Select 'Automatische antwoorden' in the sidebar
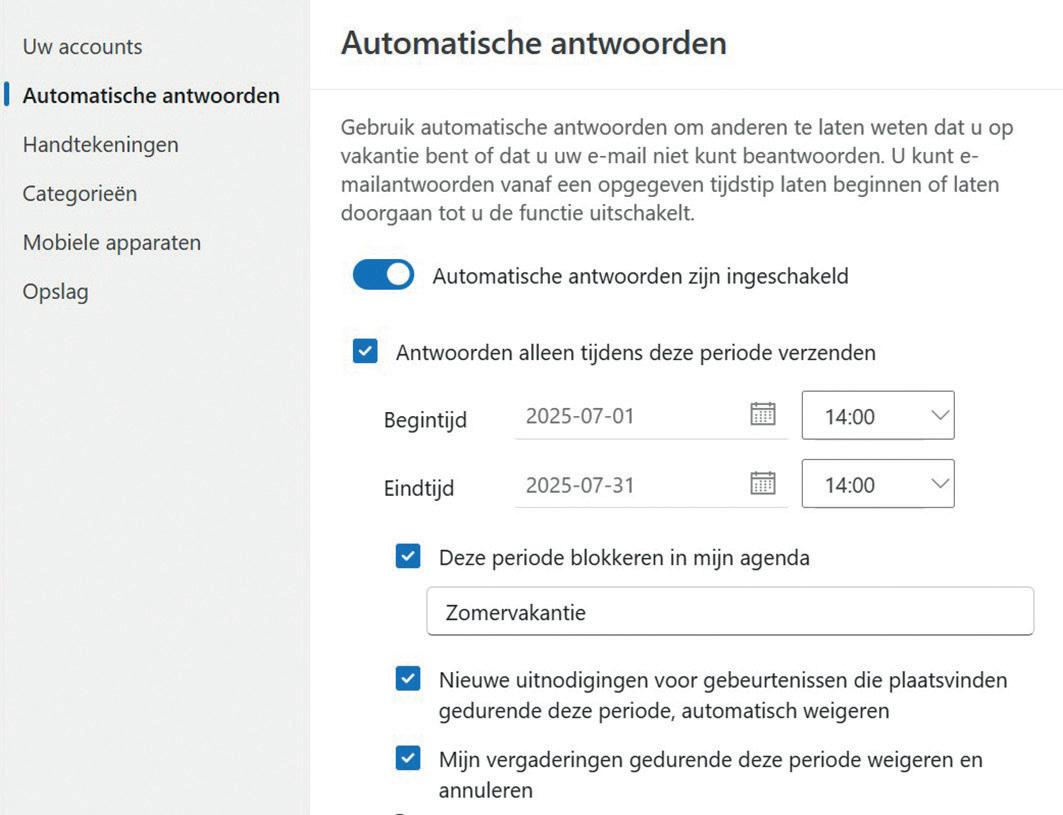The height and width of the screenshot is (815, 1063). 151,96
